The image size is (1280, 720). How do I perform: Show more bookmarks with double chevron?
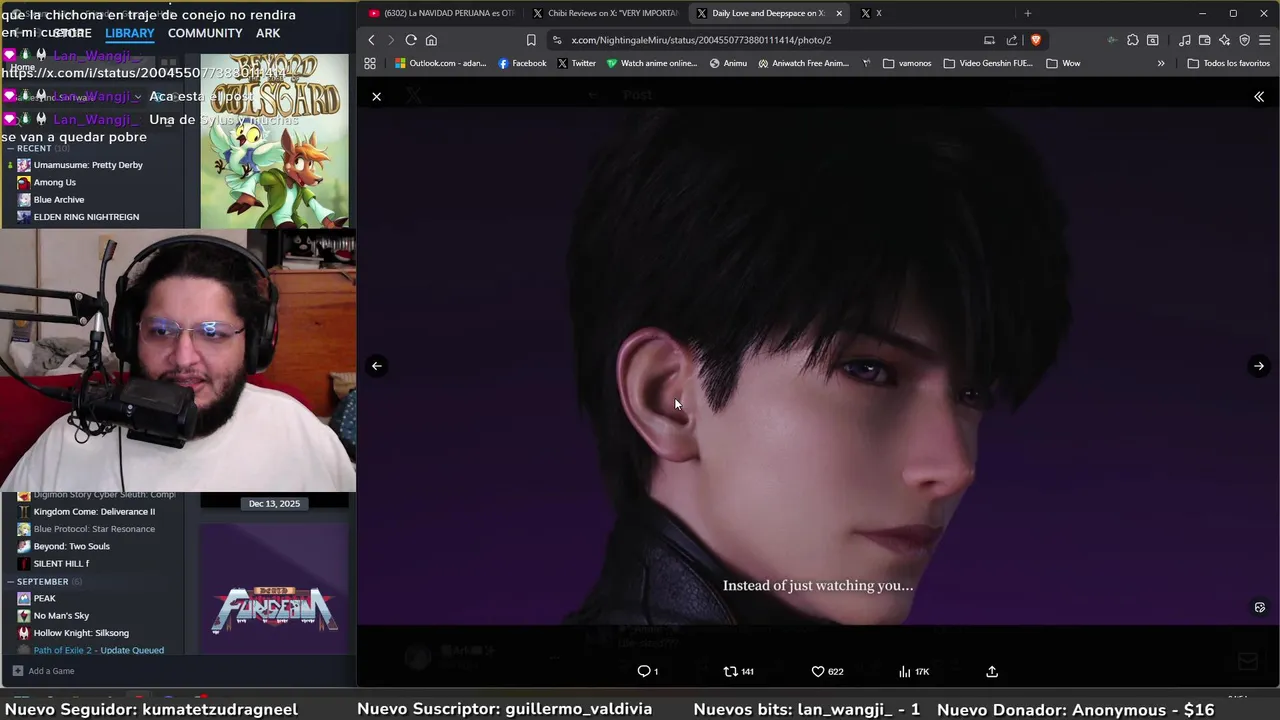point(1161,63)
